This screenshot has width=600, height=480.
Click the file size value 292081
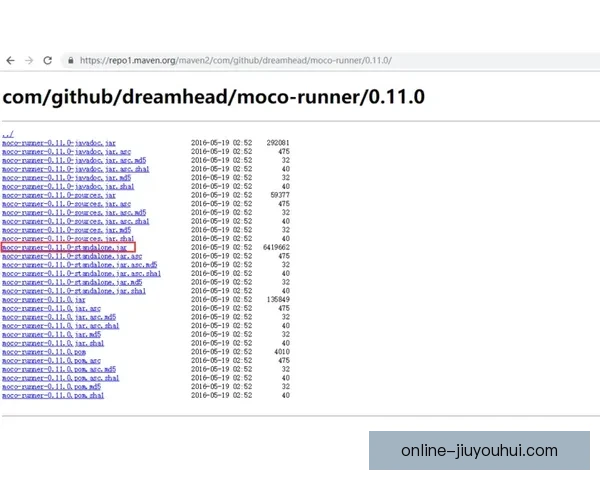278,143
